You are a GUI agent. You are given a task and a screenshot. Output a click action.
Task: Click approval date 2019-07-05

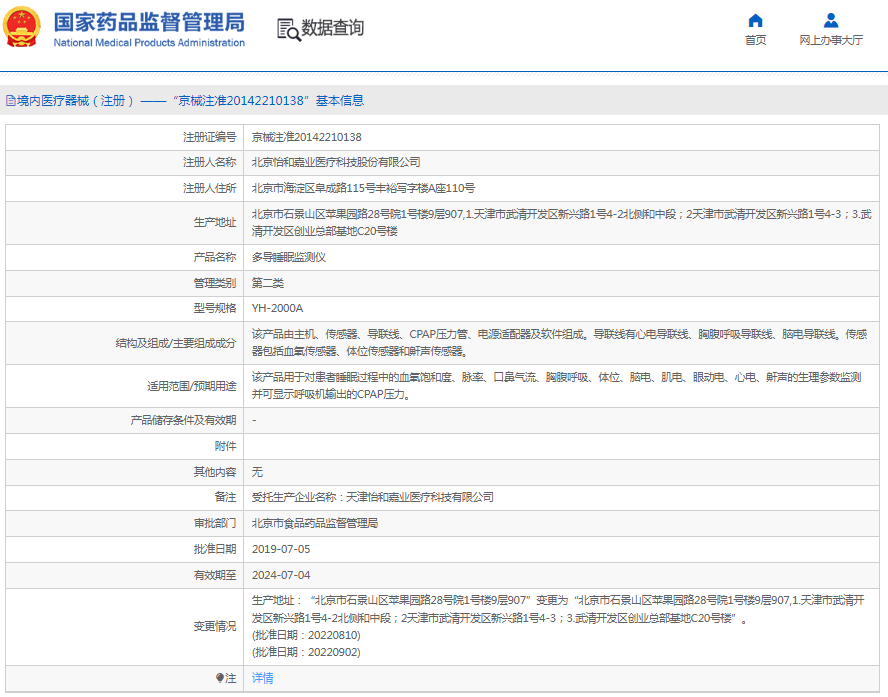pos(281,549)
